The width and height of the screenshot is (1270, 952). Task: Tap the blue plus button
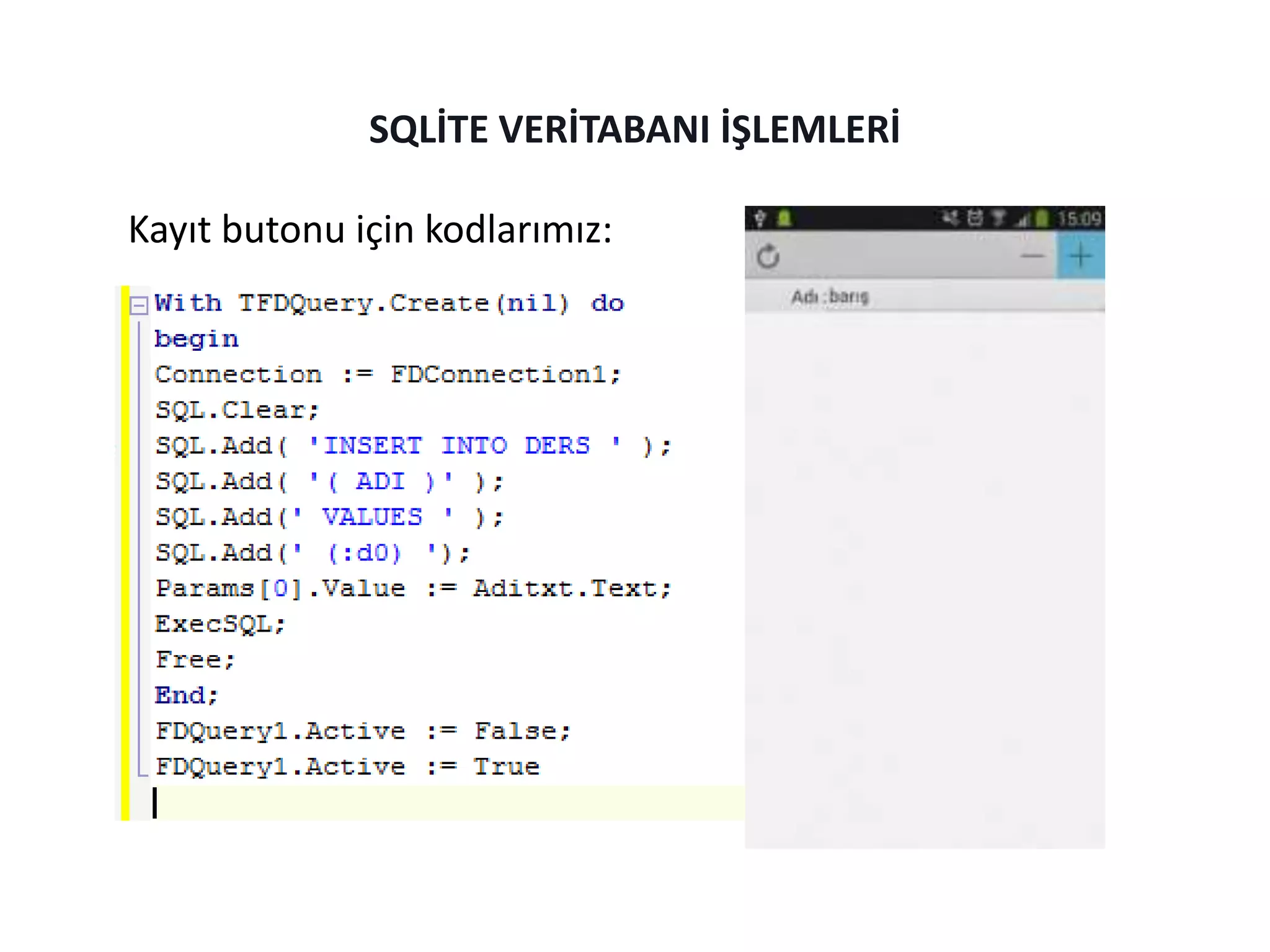coord(1080,255)
